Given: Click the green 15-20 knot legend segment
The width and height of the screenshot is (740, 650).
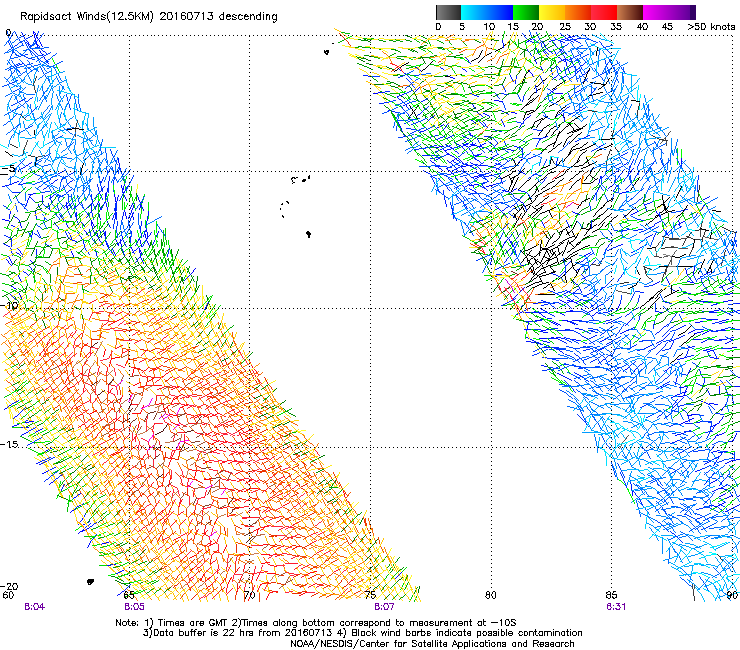Looking at the screenshot, I should click(526, 12).
